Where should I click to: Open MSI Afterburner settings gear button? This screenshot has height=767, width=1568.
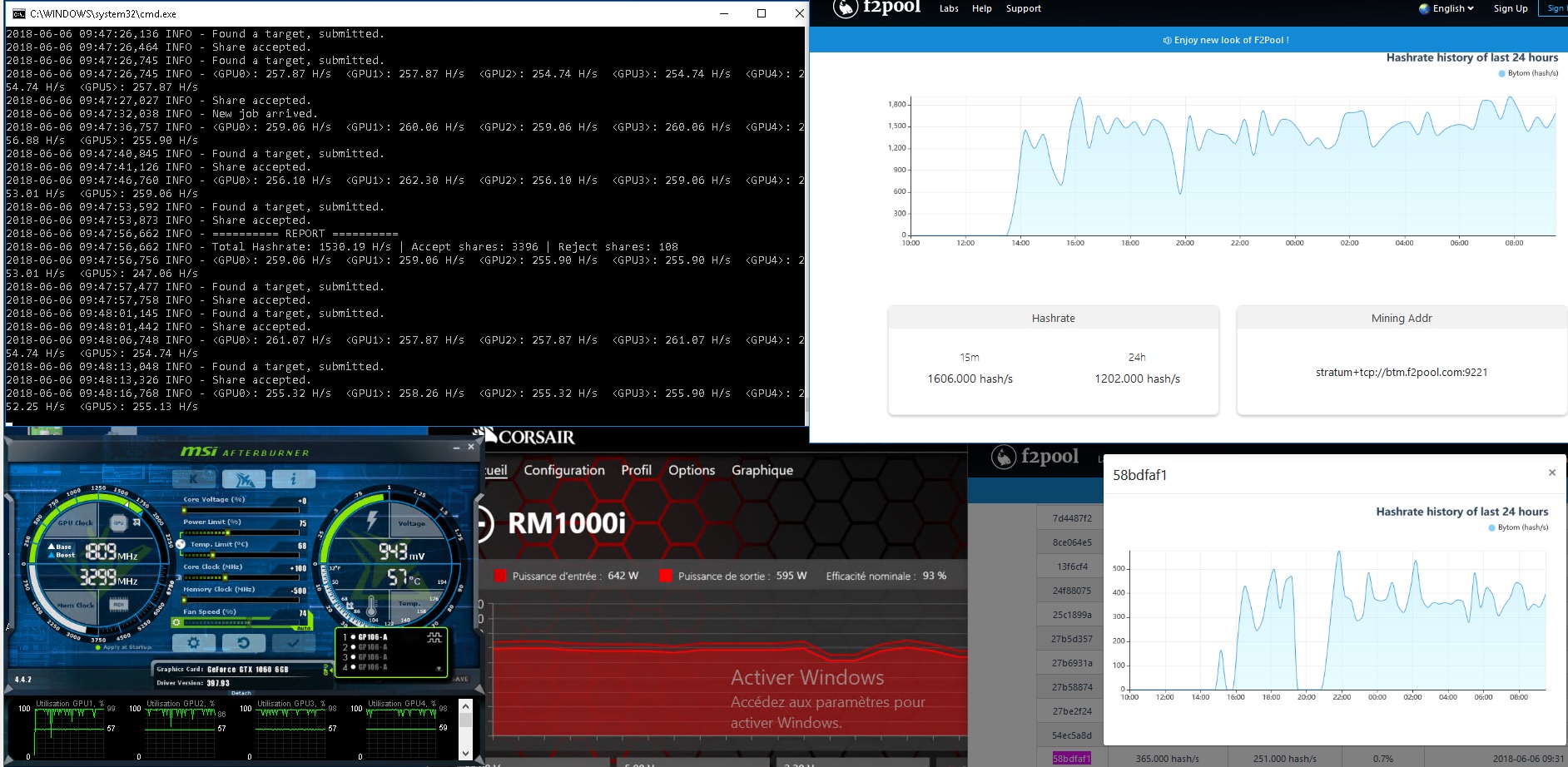point(194,643)
